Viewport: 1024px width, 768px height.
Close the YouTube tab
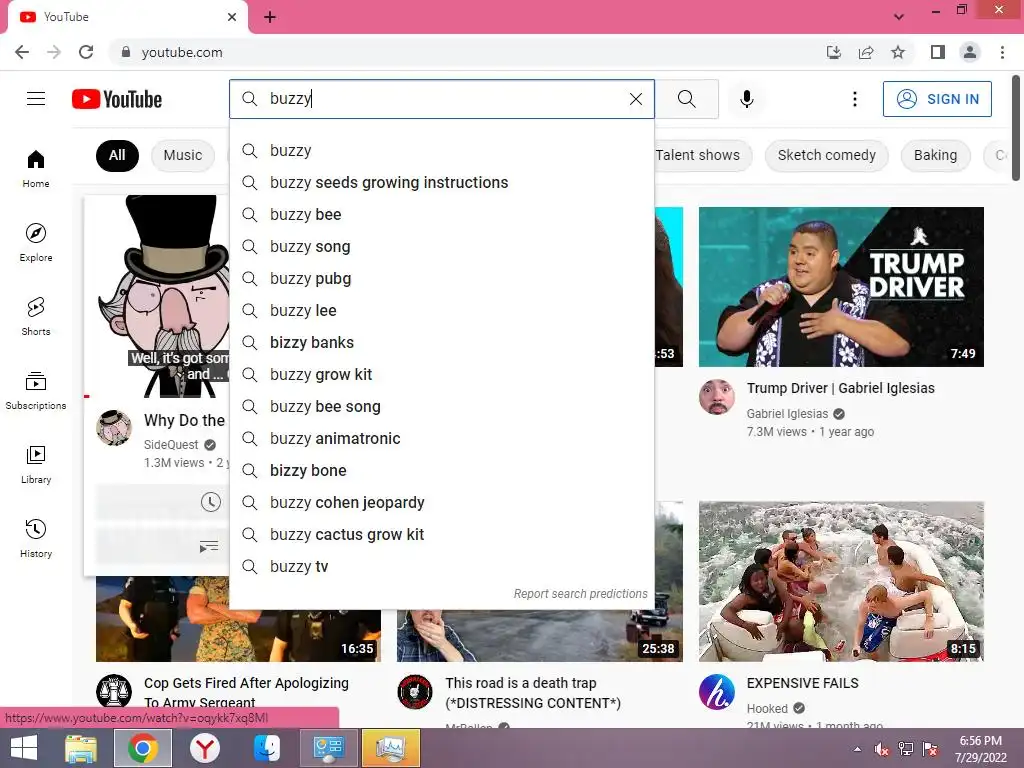pyautogui.click(x=232, y=17)
